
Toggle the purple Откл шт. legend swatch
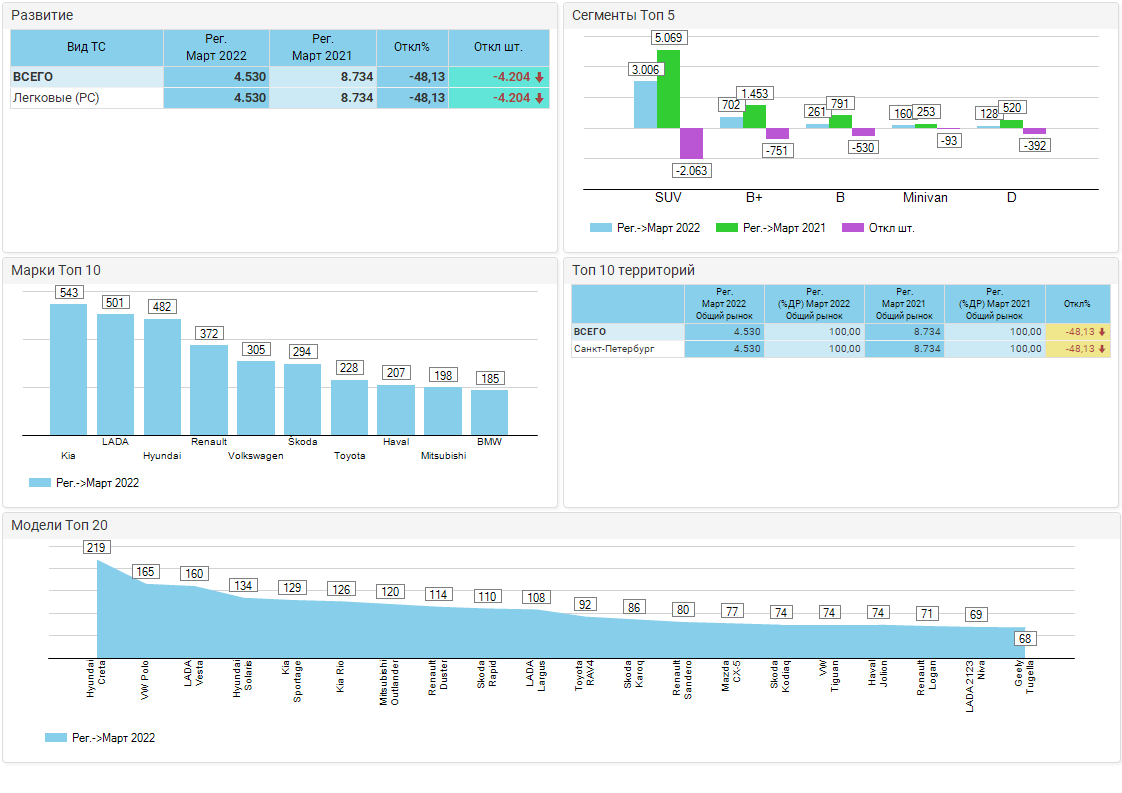point(852,228)
